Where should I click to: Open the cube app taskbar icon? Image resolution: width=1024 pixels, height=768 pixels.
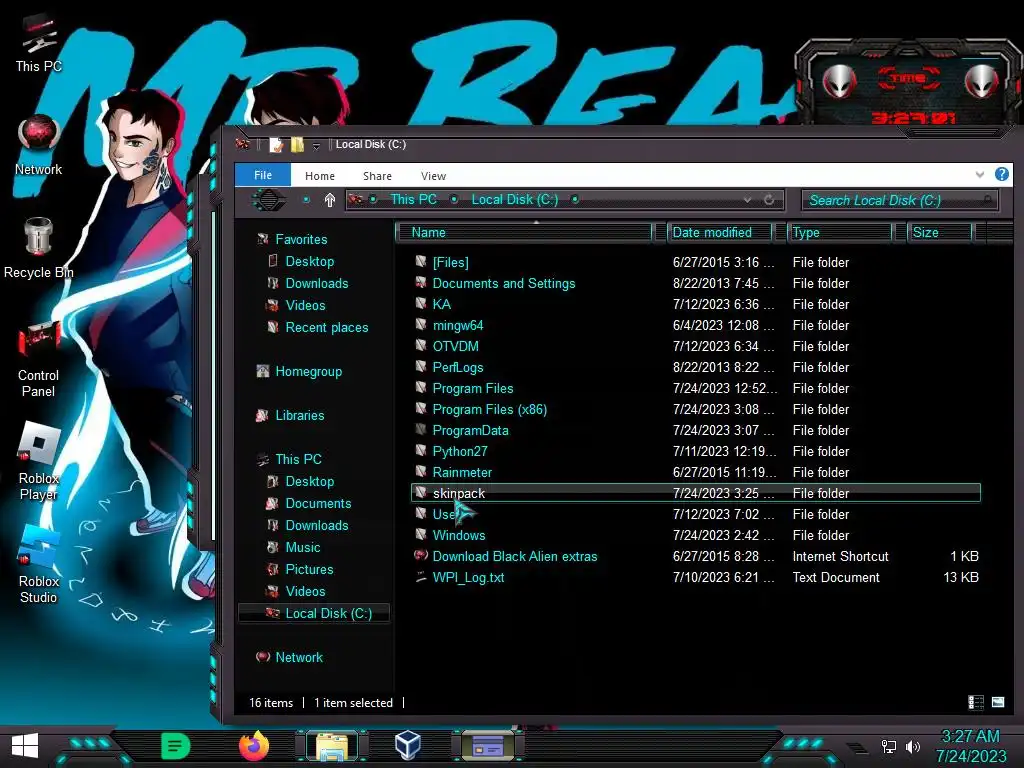(x=408, y=744)
